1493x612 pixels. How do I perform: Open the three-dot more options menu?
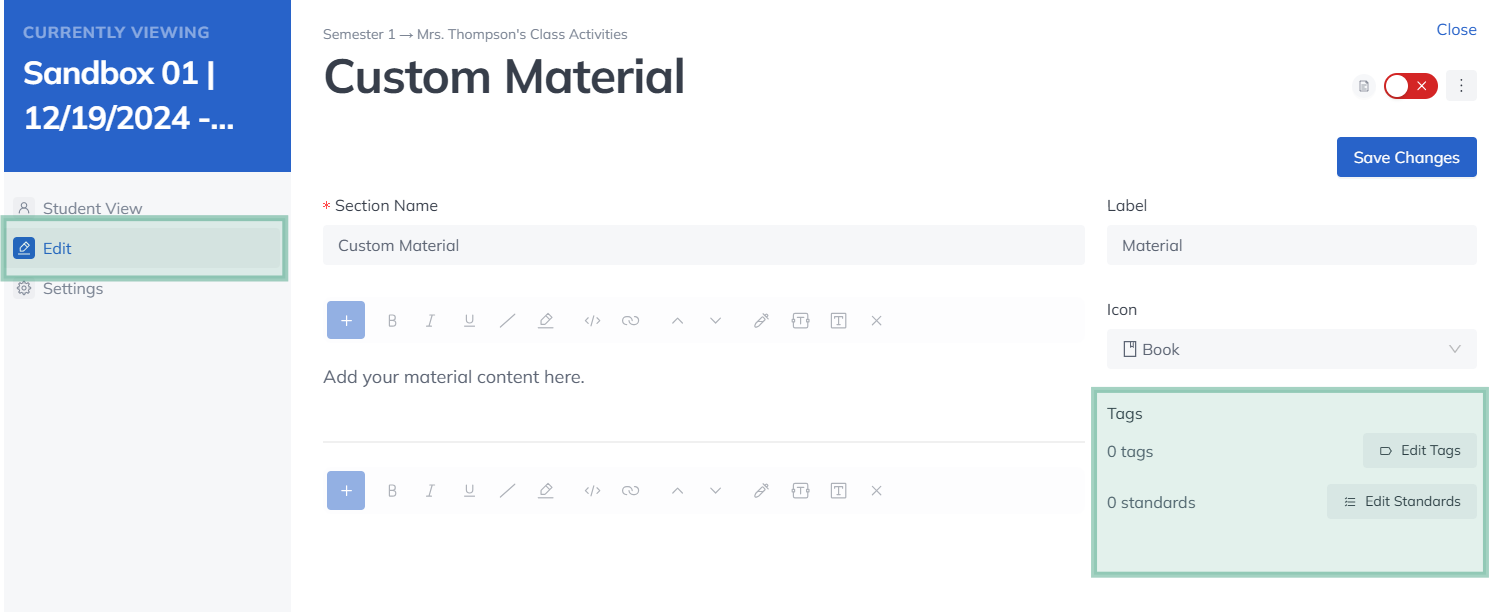tap(1461, 86)
